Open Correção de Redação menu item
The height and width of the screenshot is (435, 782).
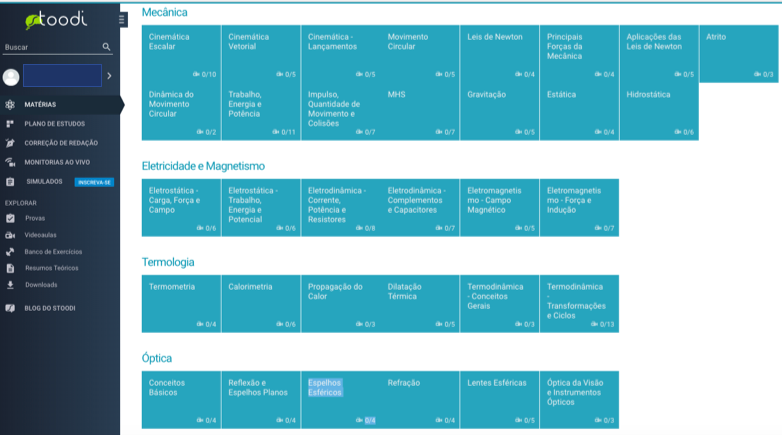coord(60,143)
